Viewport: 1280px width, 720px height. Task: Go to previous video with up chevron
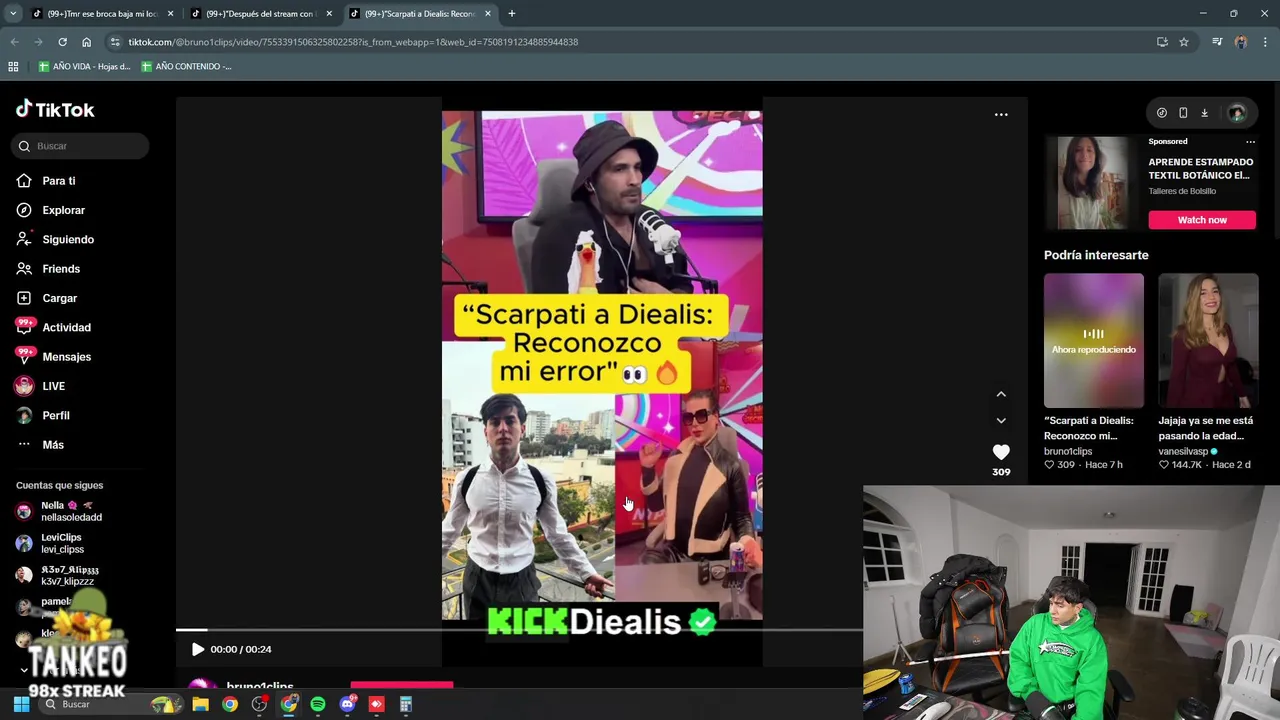click(x=1001, y=394)
